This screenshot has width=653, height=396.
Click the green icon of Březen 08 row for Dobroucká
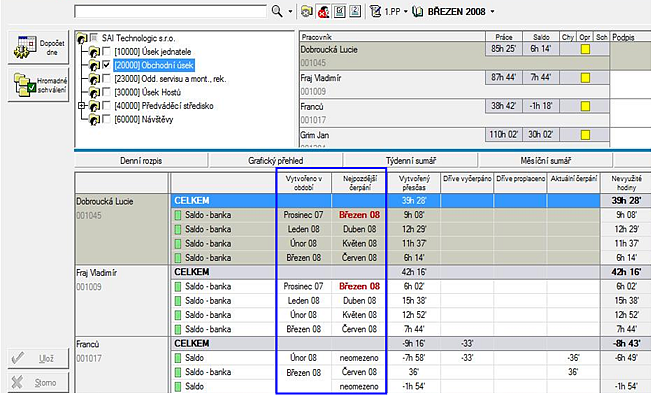[178, 258]
